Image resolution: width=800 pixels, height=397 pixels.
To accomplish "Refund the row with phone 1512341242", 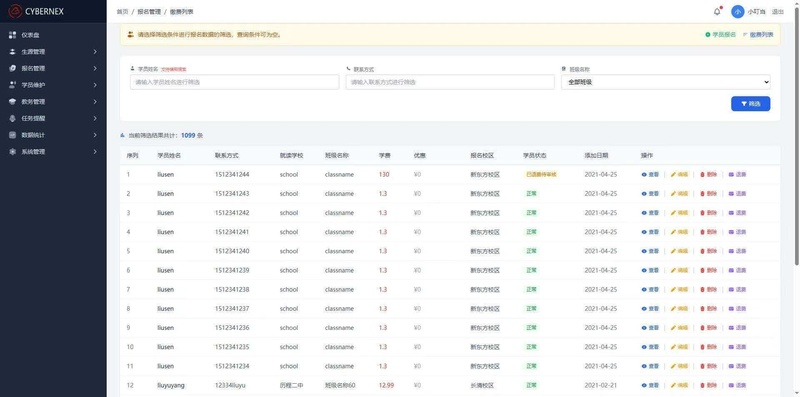I will point(737,213).
